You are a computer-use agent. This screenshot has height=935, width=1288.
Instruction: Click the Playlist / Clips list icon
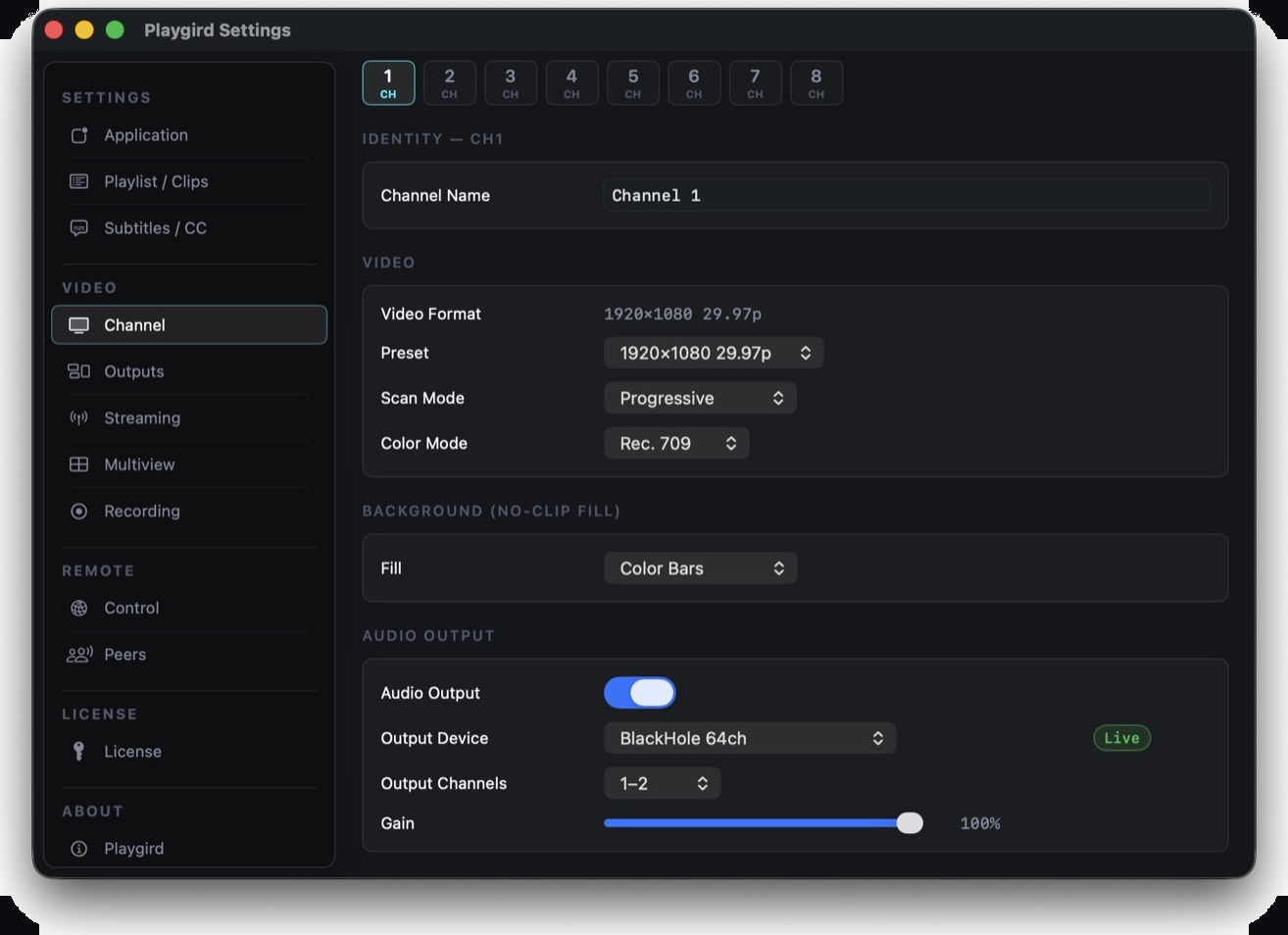(79, 181)
